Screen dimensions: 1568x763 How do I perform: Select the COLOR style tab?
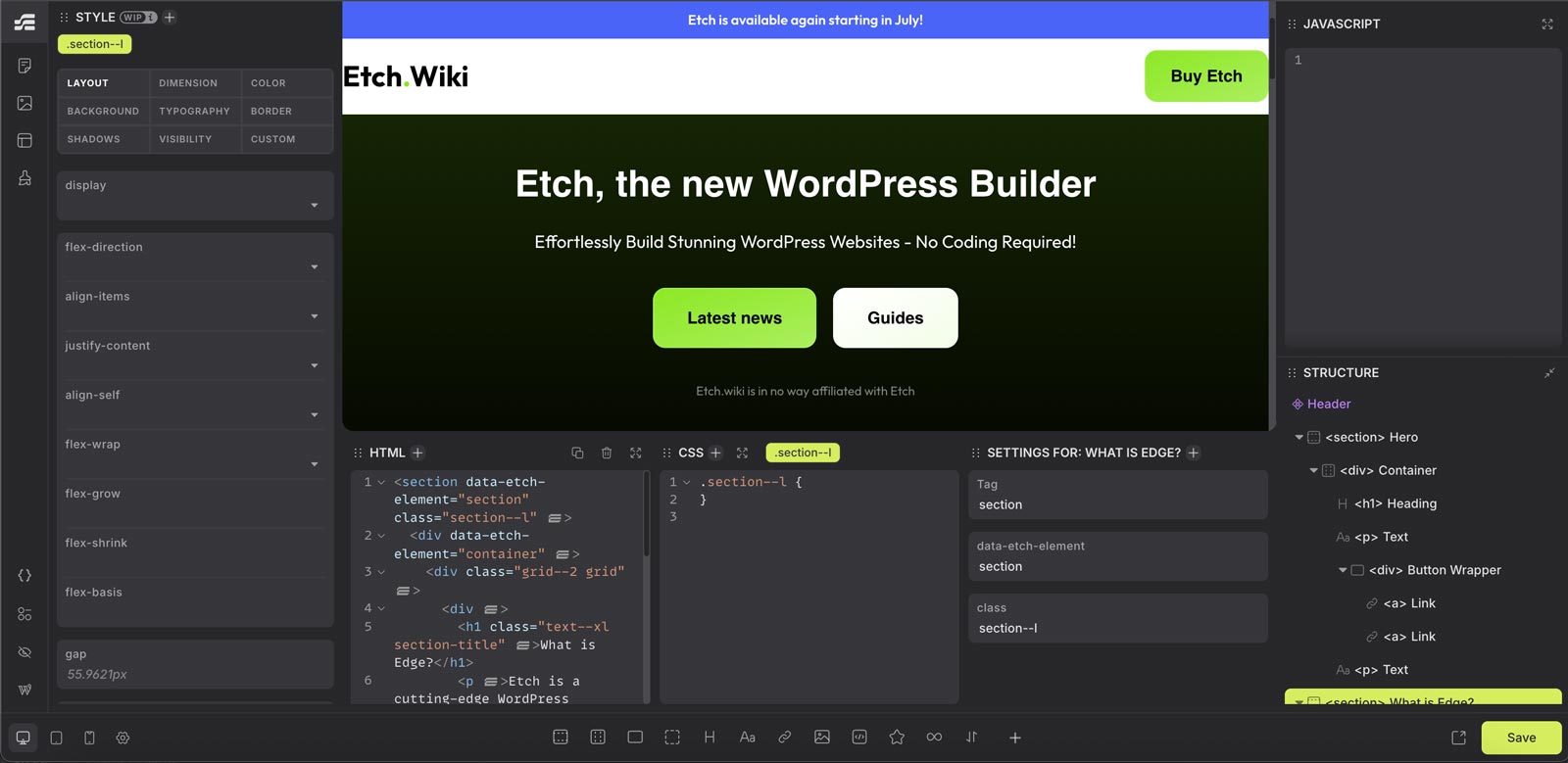click(287, 83)
